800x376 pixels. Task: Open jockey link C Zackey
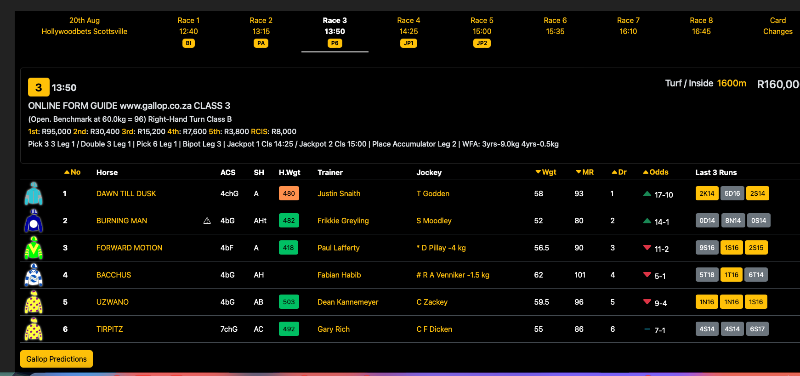[432, 303]
